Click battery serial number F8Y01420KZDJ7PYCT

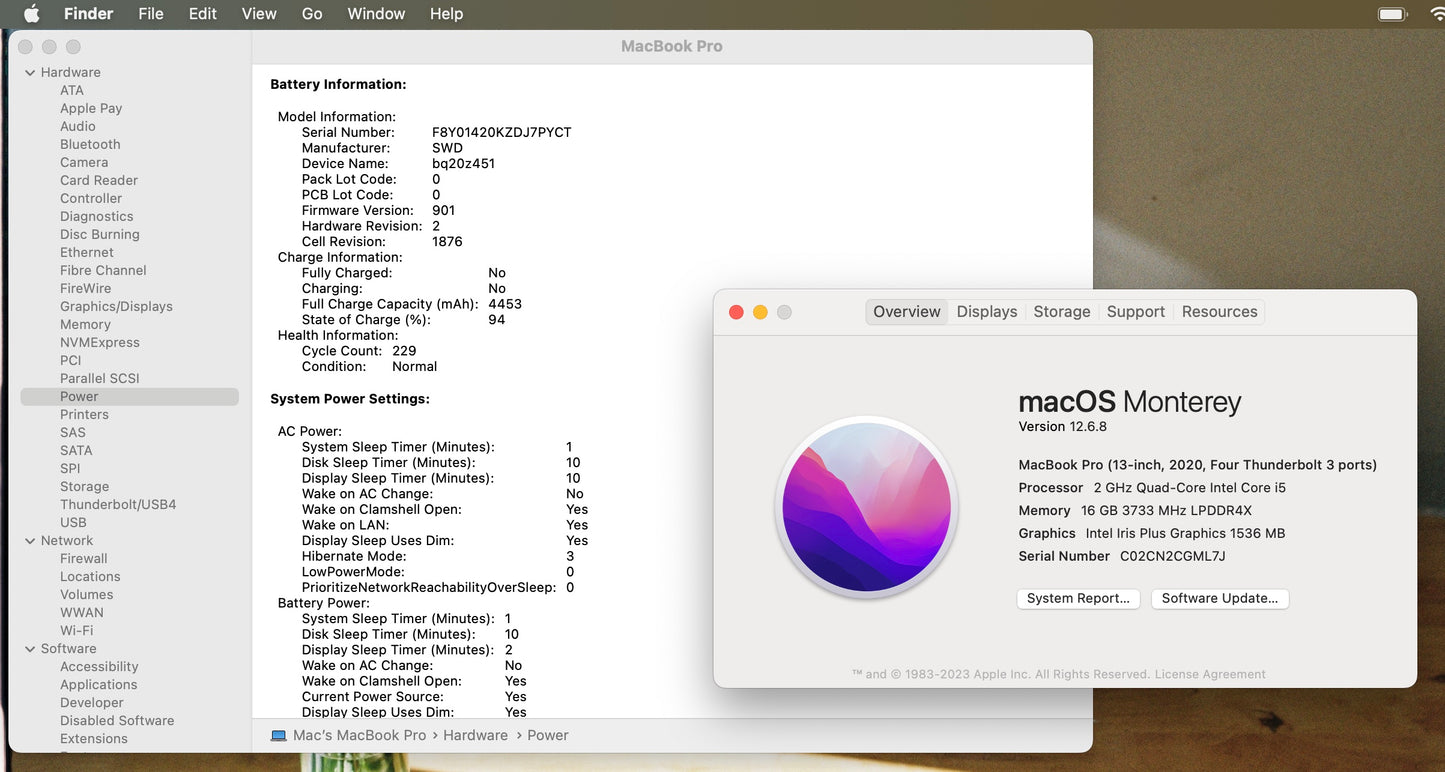coord(502,132)
